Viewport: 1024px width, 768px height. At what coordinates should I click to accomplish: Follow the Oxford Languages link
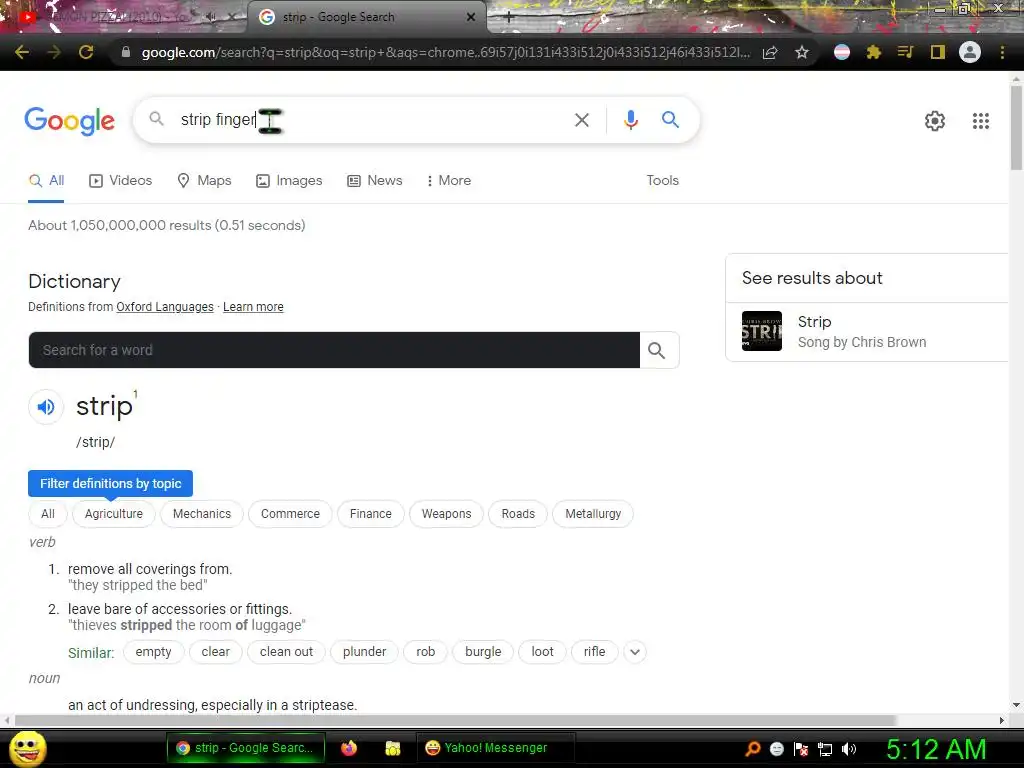pos(165,307)
